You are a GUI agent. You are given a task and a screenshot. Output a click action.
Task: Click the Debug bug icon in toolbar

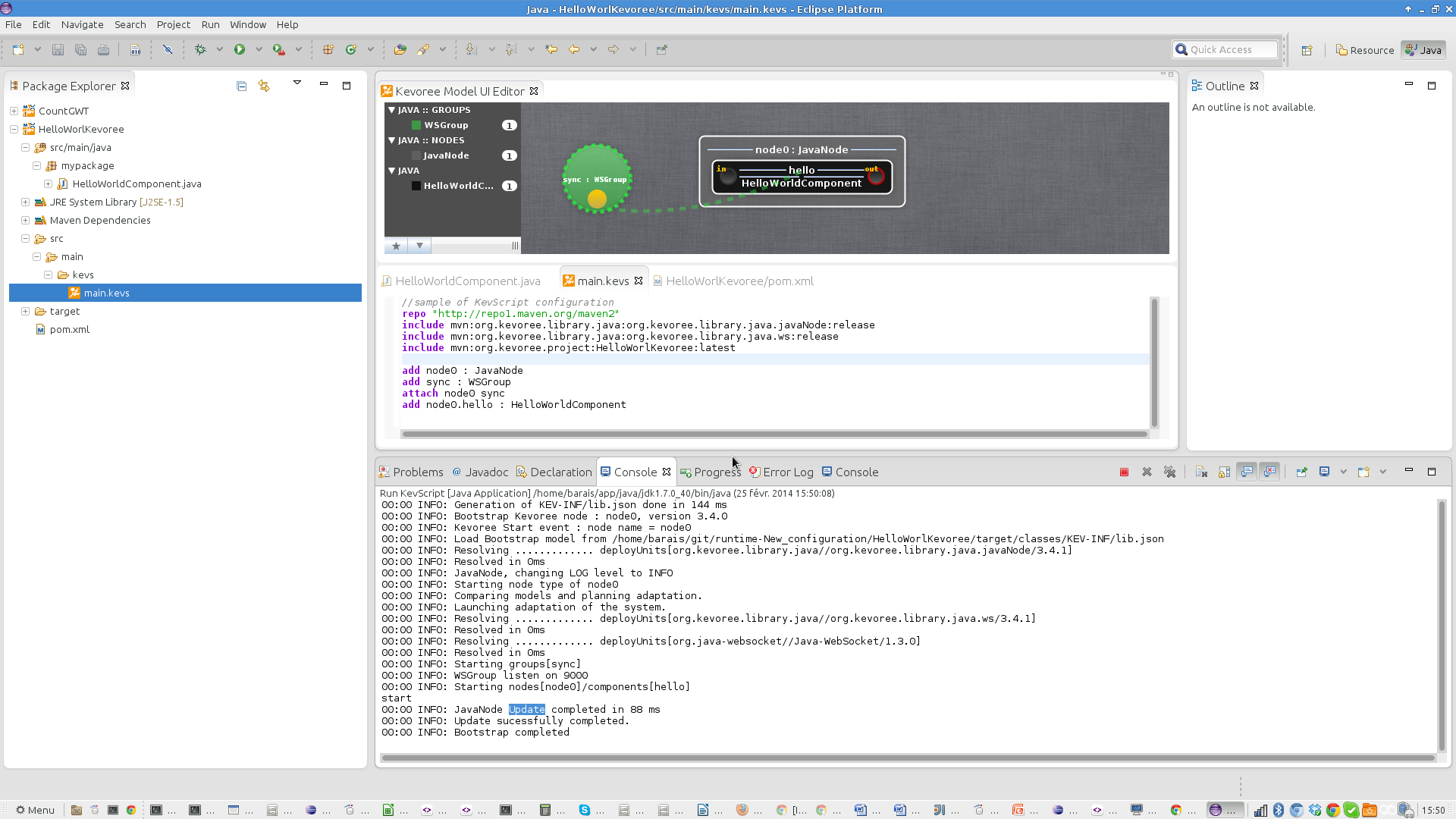[200, 49]
